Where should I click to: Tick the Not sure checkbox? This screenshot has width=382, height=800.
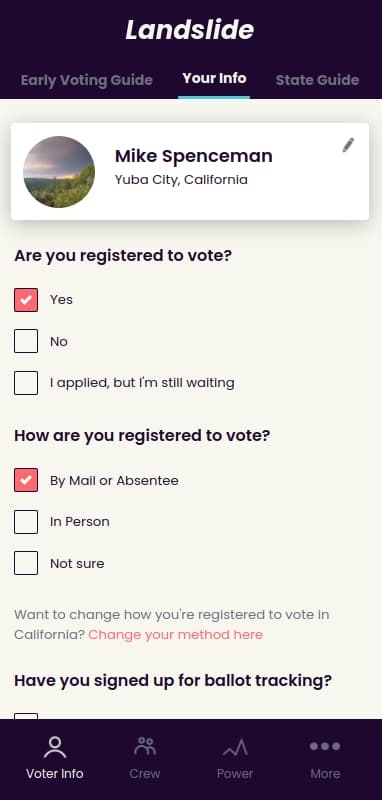click(26, 563)
